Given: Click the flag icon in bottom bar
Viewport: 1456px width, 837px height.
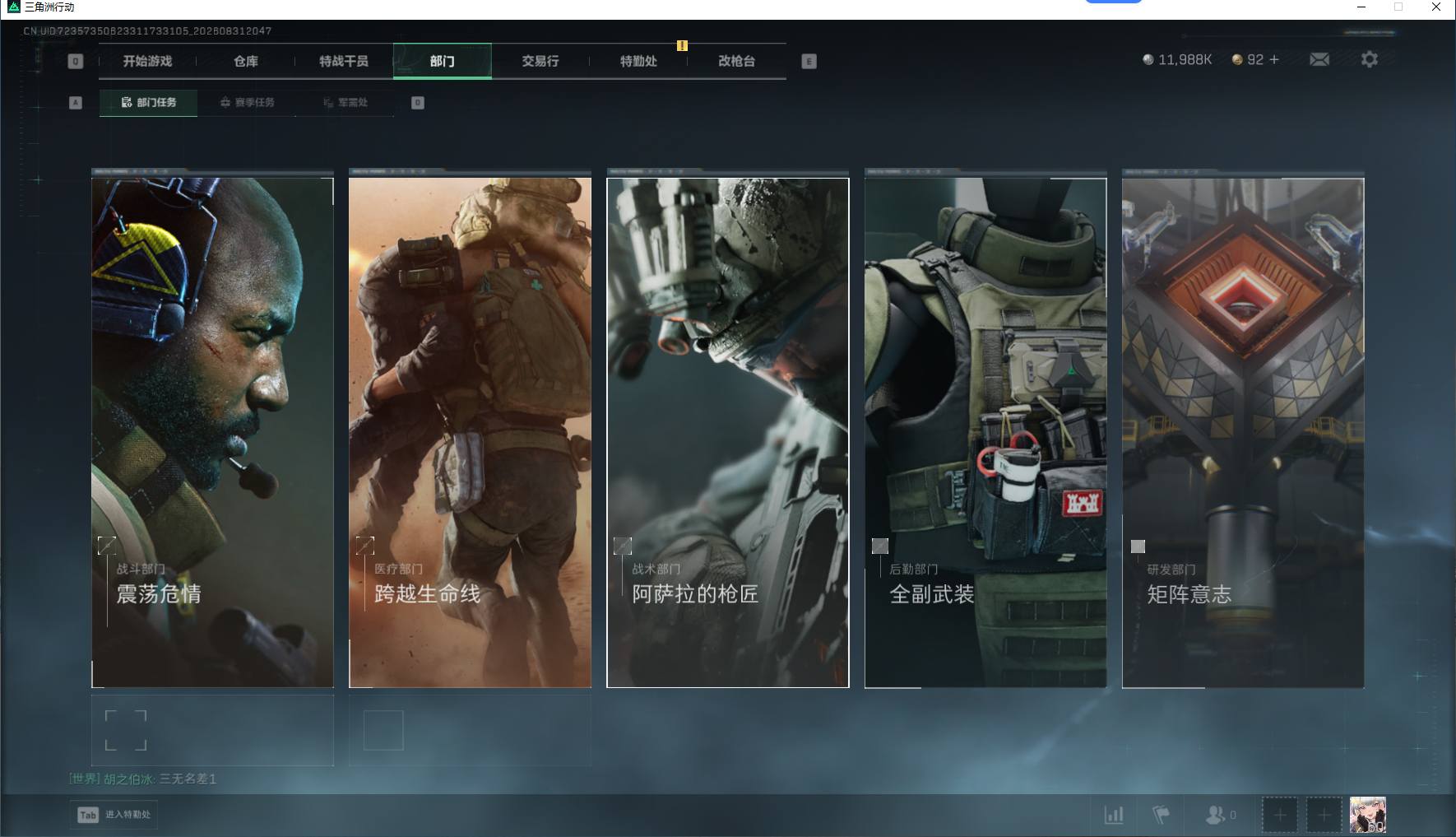Looking at the screenshot, I should click(1161, 815).
